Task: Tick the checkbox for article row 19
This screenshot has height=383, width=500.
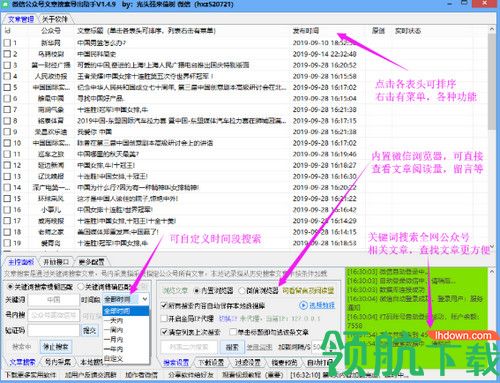Action: (x=7, y=243)
